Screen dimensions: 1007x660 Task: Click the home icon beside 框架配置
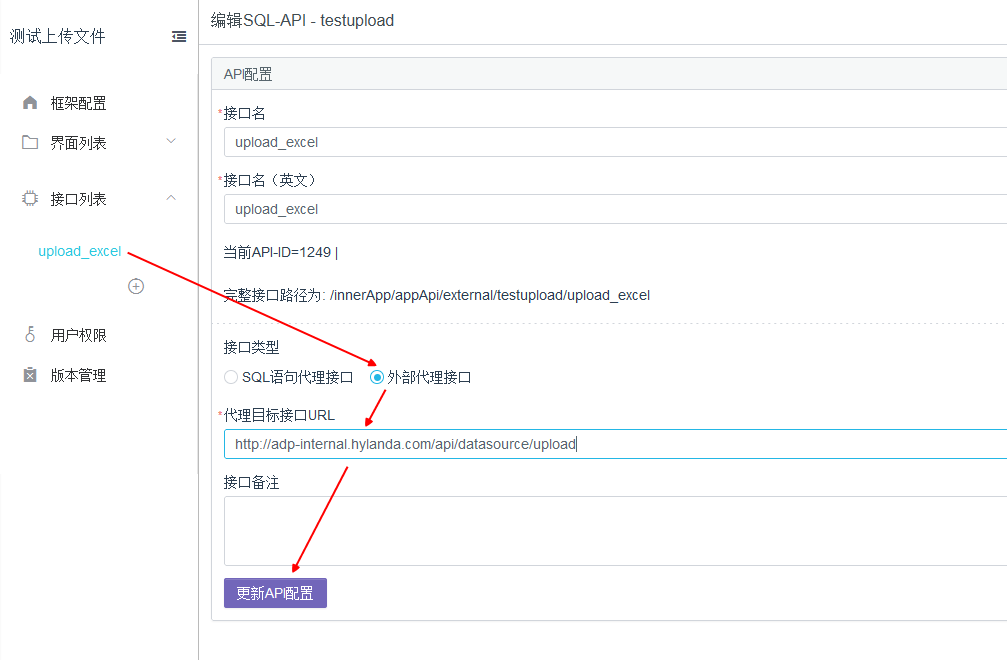pyautogui.click(x=30, y=103)
